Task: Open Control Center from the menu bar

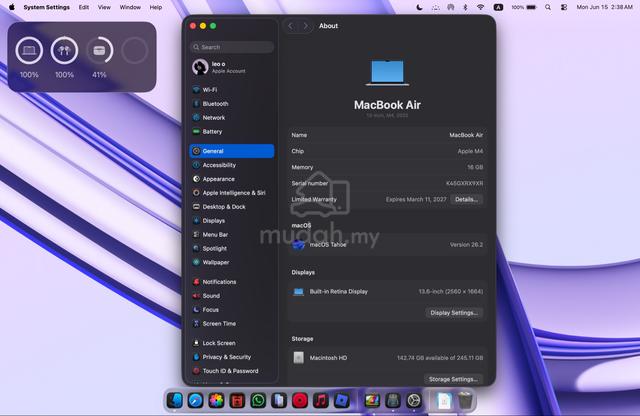Action: coord(564,7)
